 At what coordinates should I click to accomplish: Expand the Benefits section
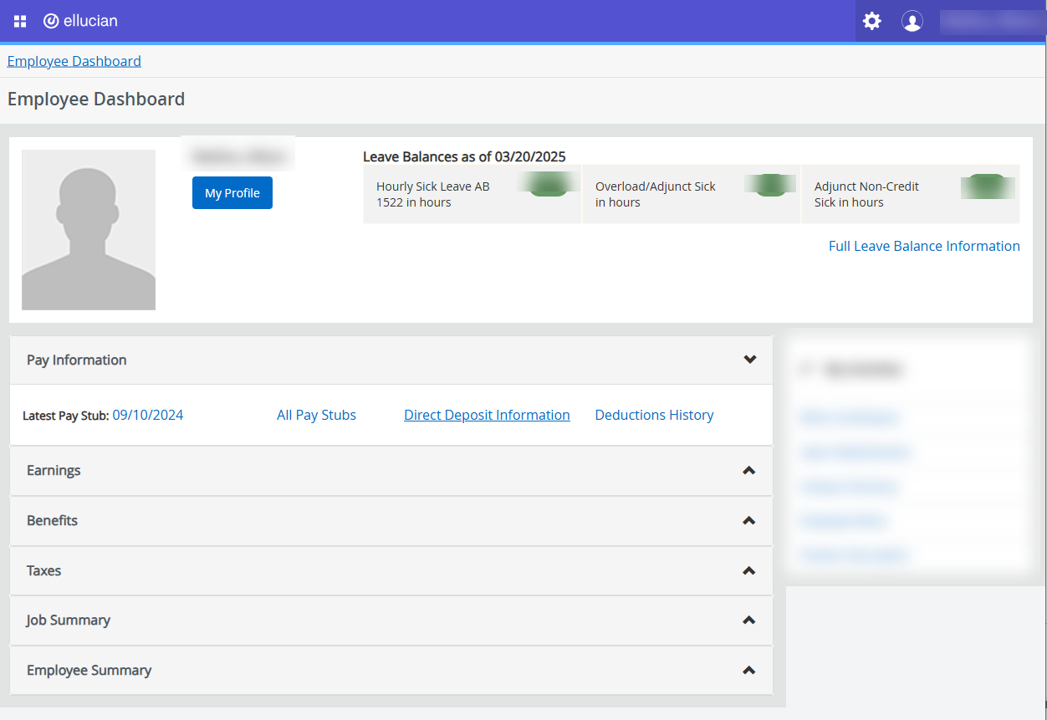(x=748, y=521)
